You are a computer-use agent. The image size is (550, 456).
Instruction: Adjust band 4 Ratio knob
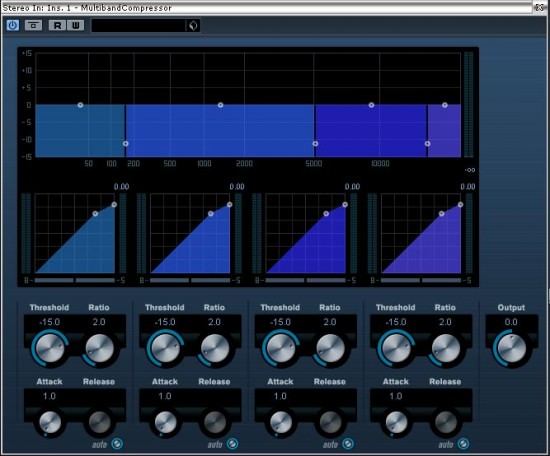pyautogui.click(x=446, y=348)
